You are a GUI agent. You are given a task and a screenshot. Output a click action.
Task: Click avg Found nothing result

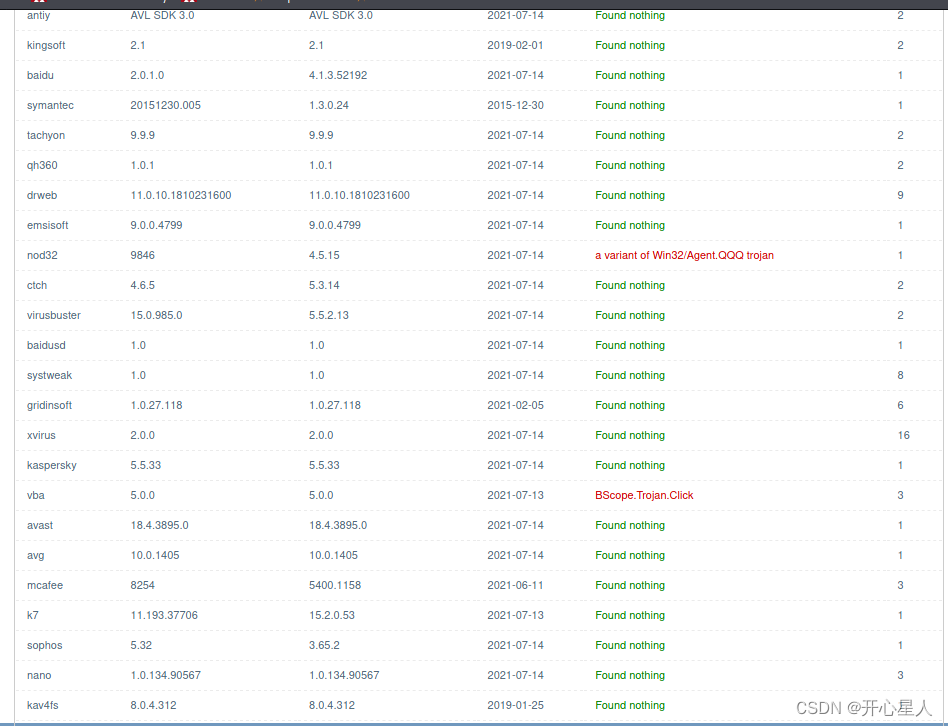click(630, 556)
